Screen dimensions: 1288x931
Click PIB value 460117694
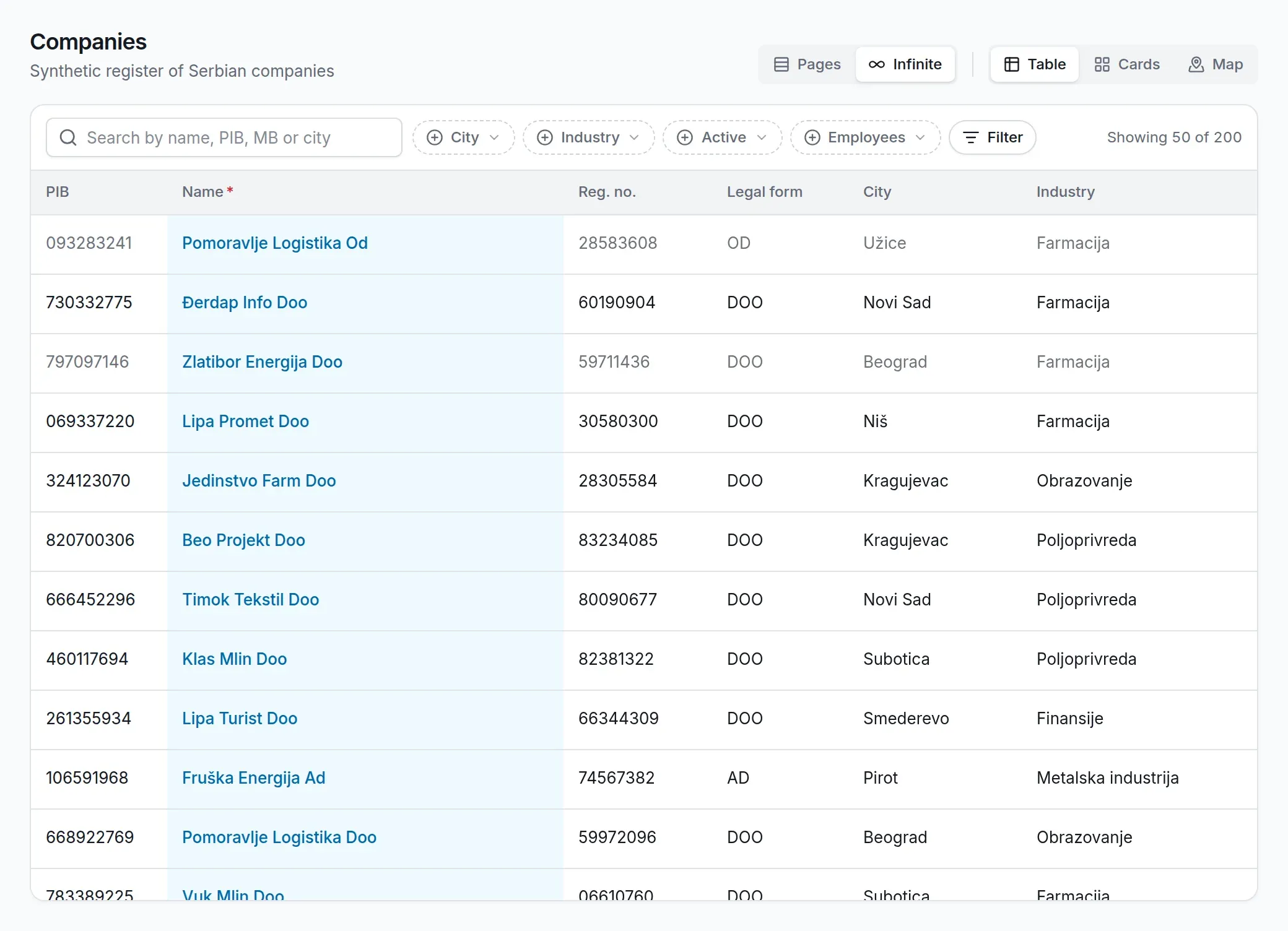coord(87,659)
